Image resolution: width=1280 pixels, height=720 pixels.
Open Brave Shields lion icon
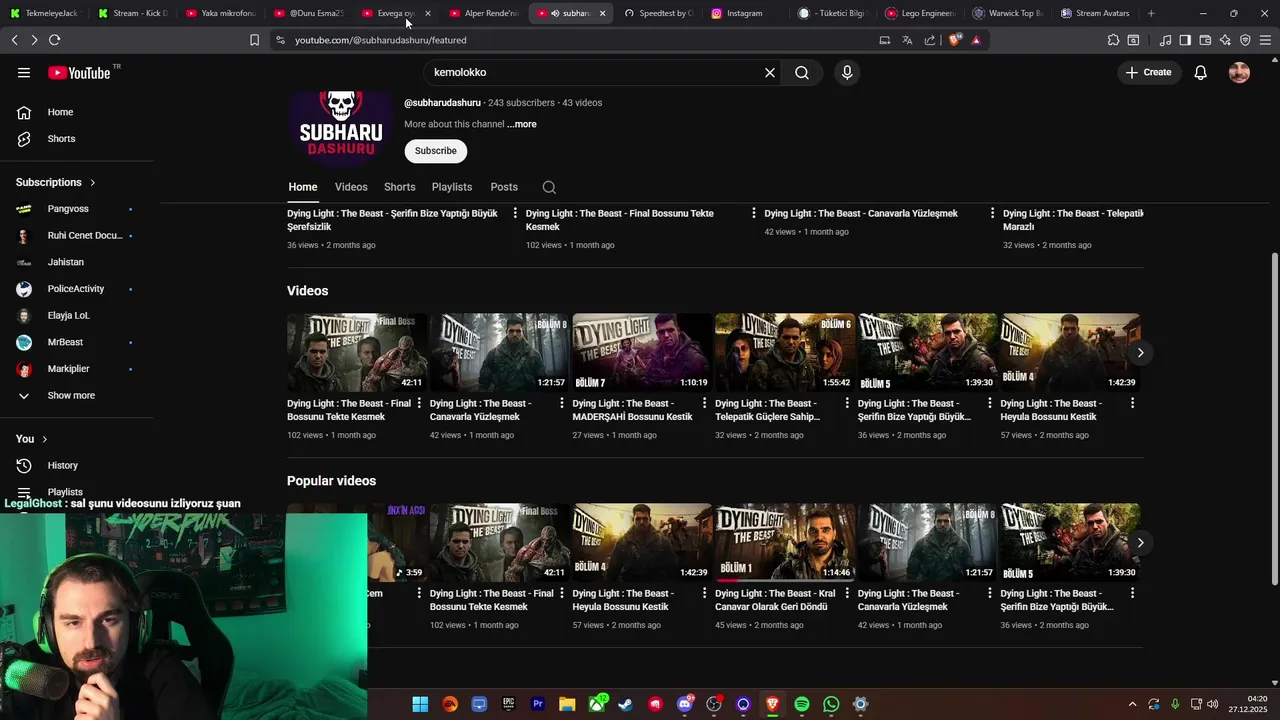tap(955, 40)
